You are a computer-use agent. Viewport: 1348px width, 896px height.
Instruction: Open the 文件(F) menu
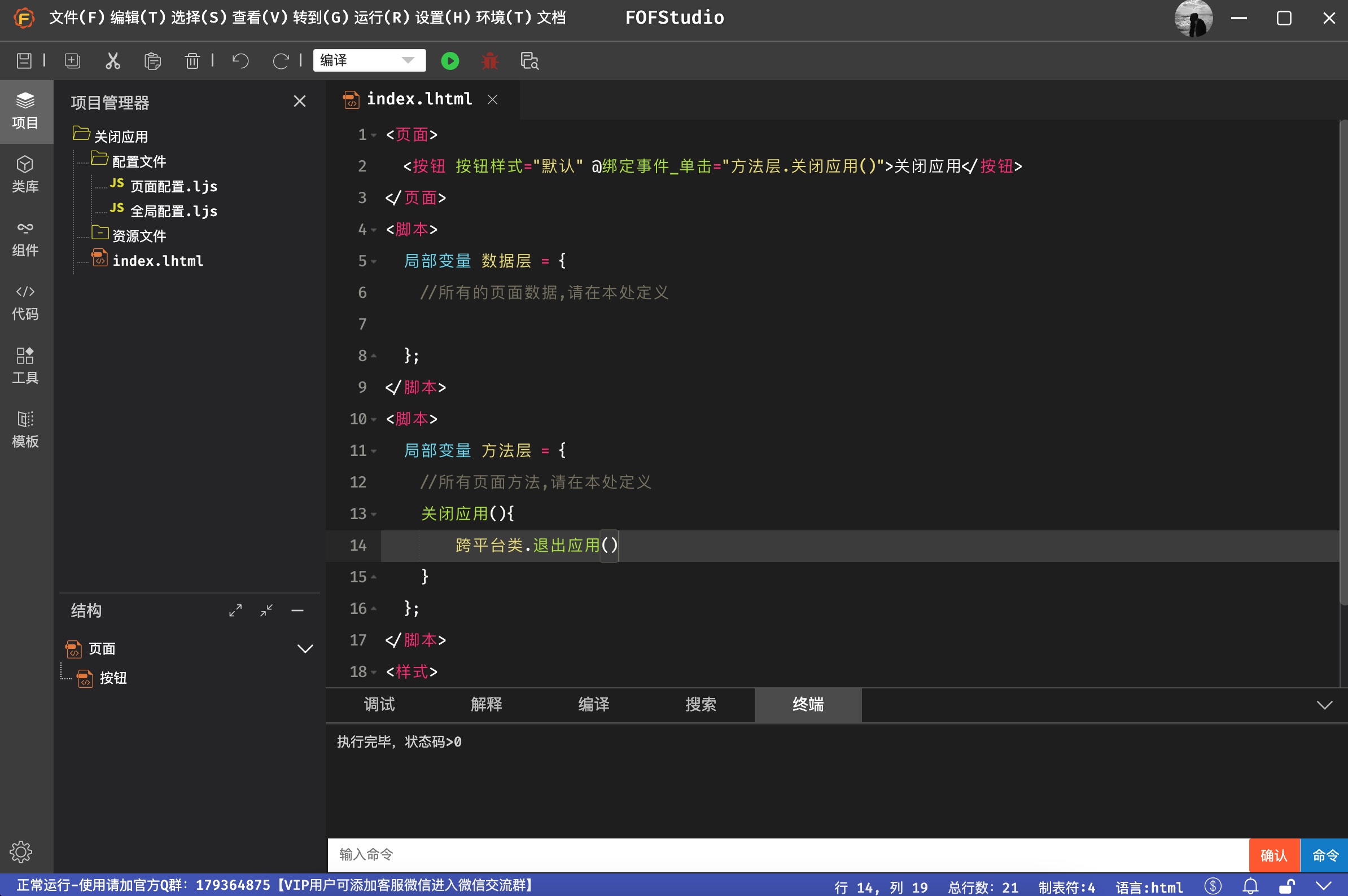(77, 17)
